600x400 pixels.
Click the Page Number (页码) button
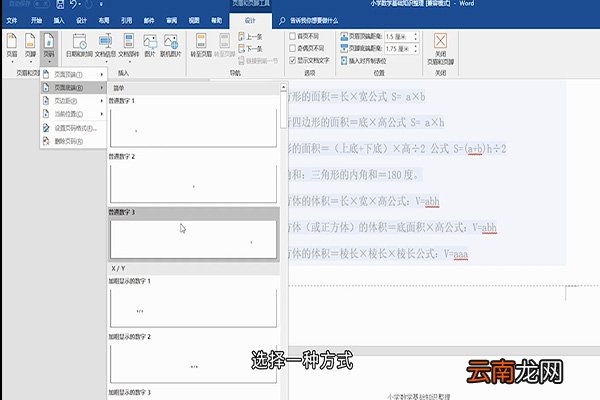pos(49,46)
